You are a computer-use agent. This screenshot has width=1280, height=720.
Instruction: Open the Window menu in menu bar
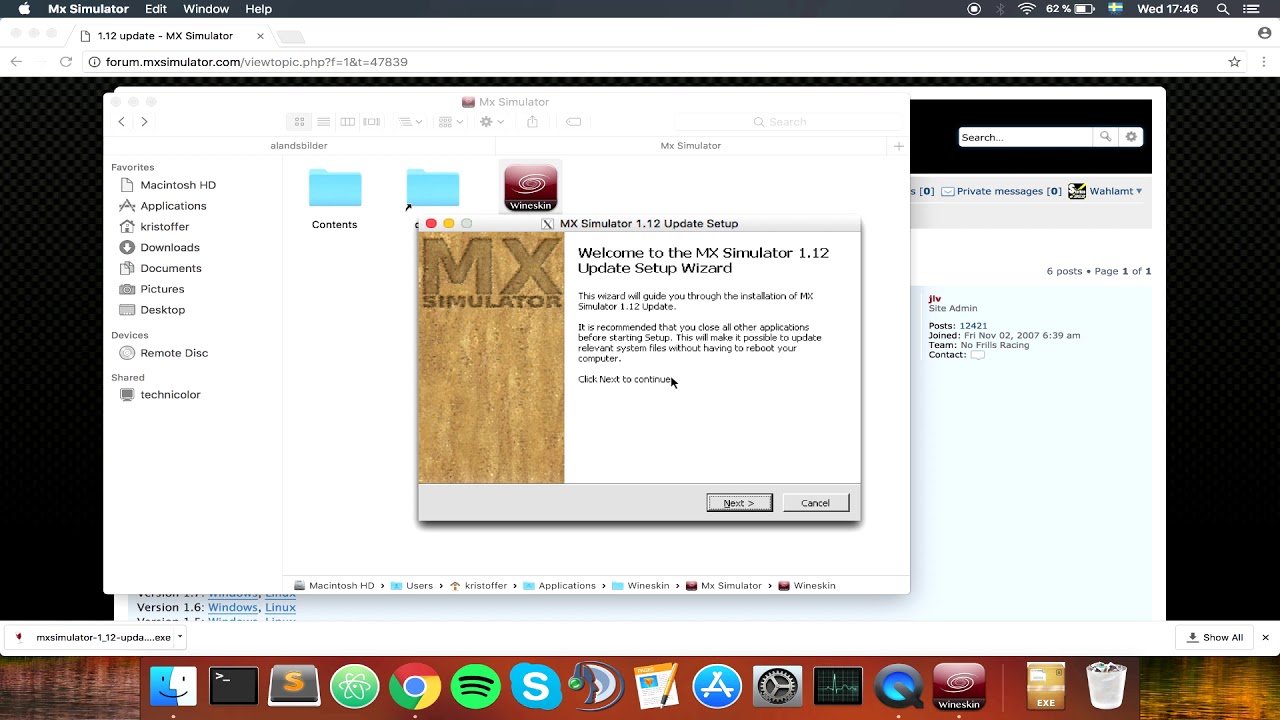(x=206, y=9)
